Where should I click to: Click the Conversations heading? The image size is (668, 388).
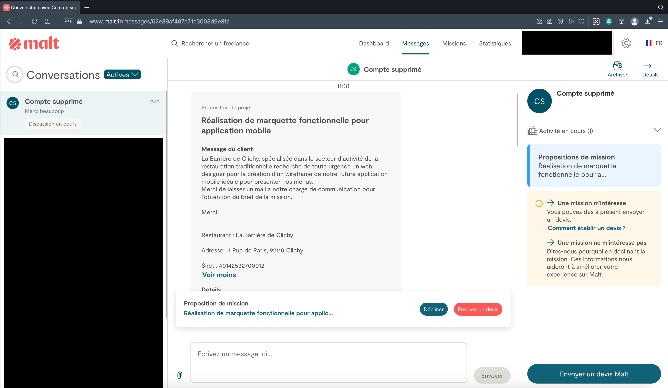pos(63,75)
